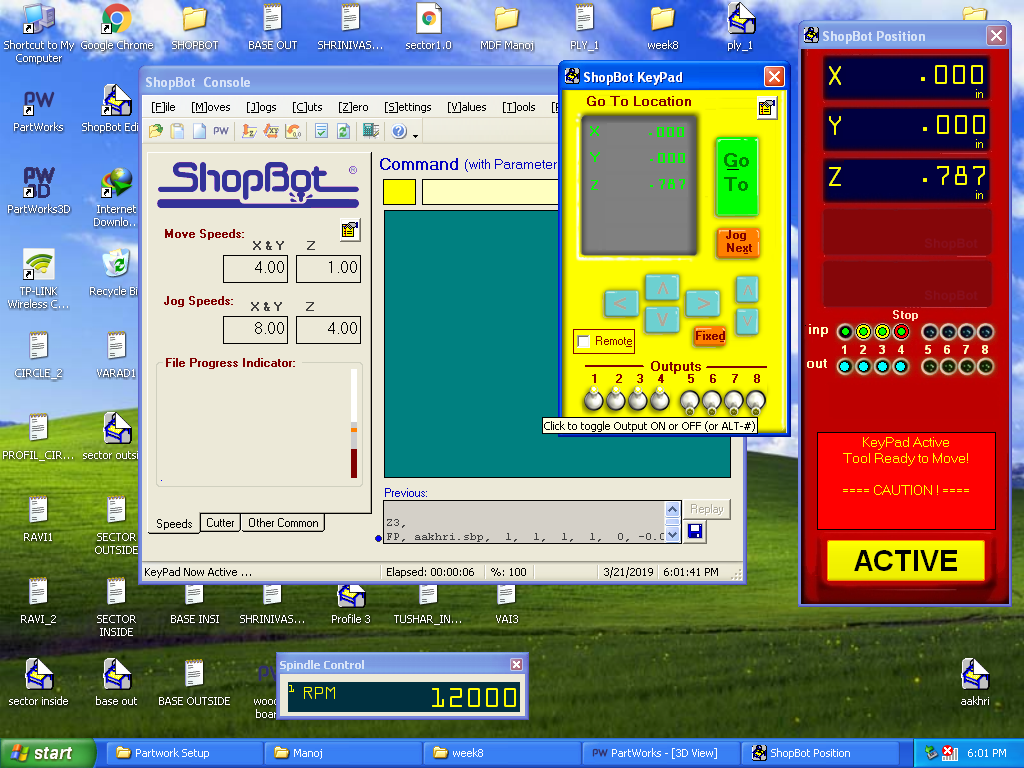Click speeds clipboard icon near Move Speeds
Image resolution: width=1024 pixels, height=768 pixels.
(350, 230)
